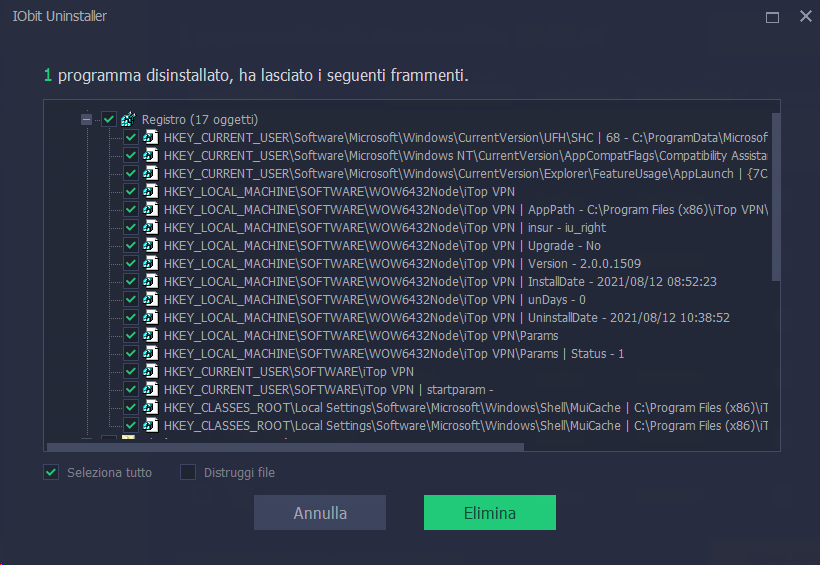
Task: Click registry icon of Params | Status - 1 entry
Action: (151, 354)
